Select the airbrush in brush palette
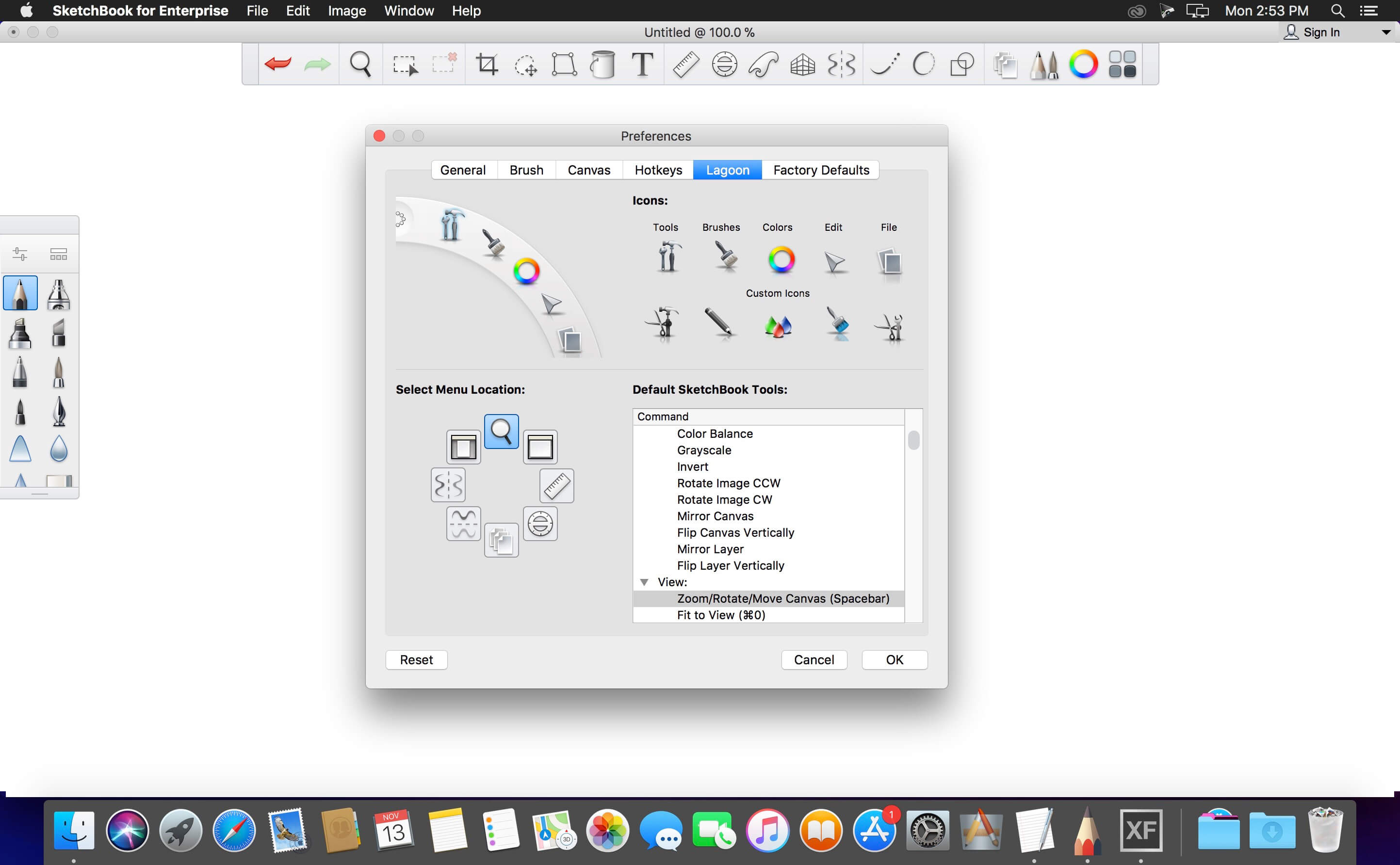 coord(58,294)
